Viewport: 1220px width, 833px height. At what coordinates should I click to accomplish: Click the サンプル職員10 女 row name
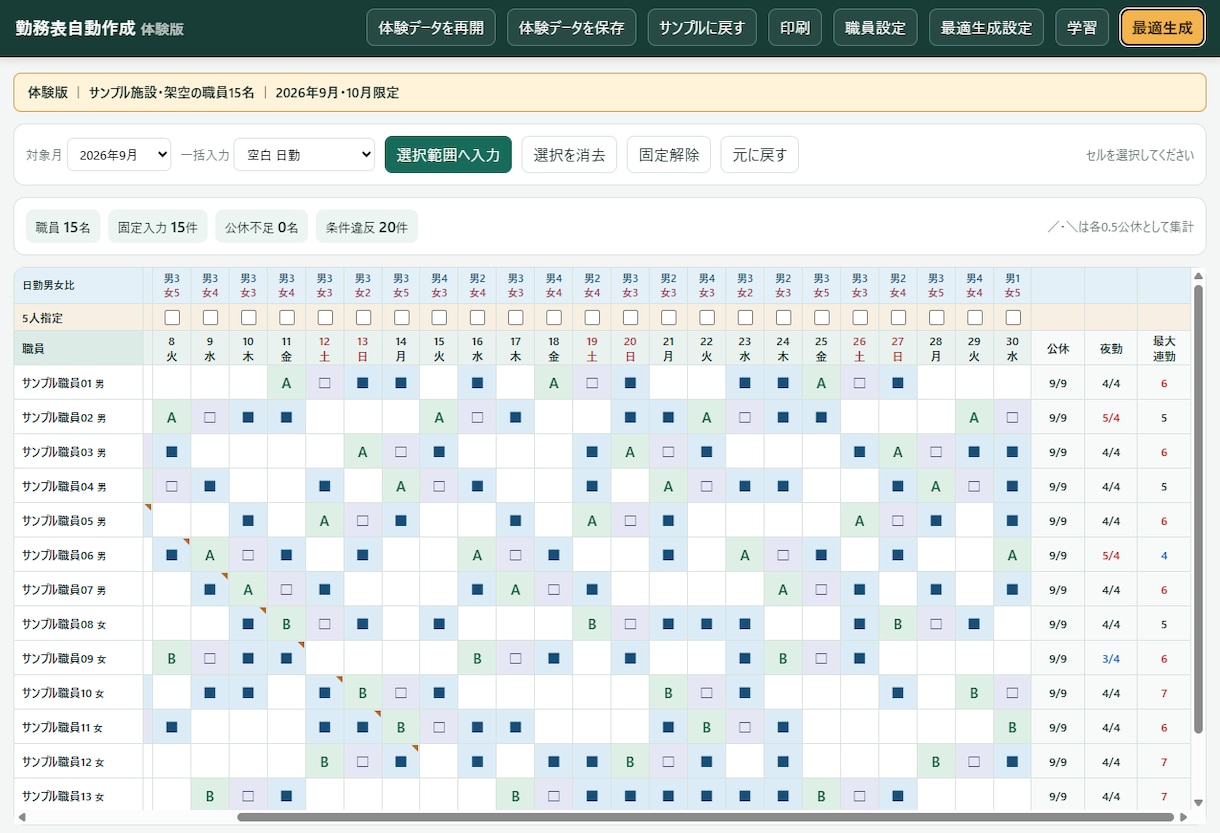point(64,693)
